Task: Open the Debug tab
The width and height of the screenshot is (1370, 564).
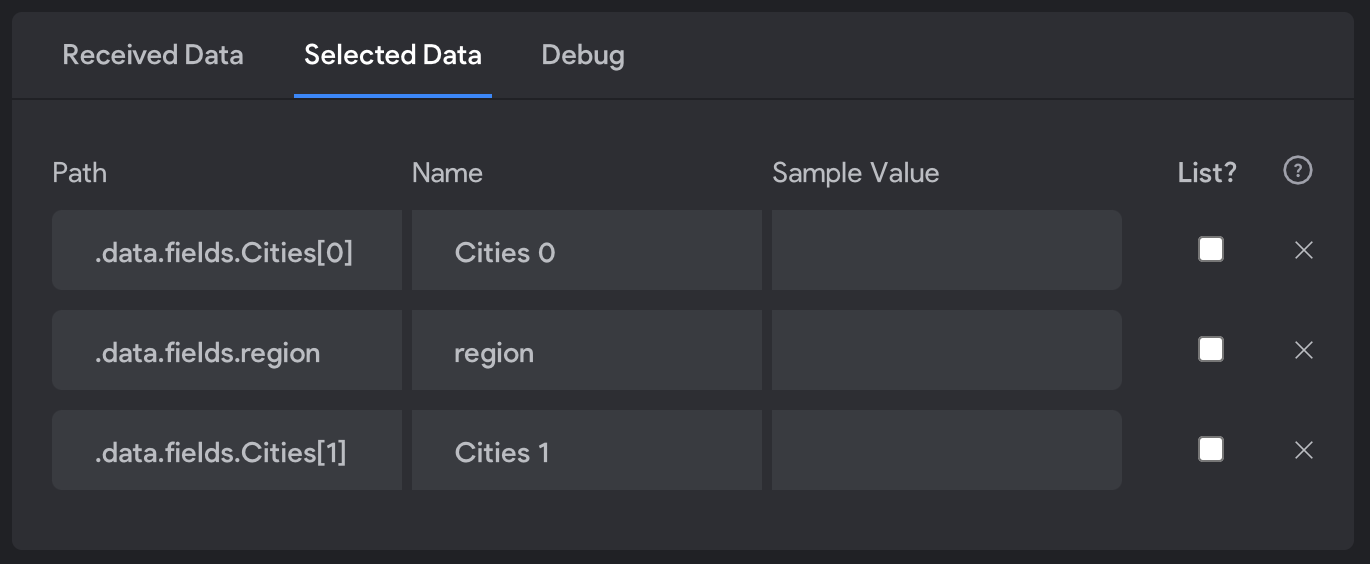Action: point(583,55)
